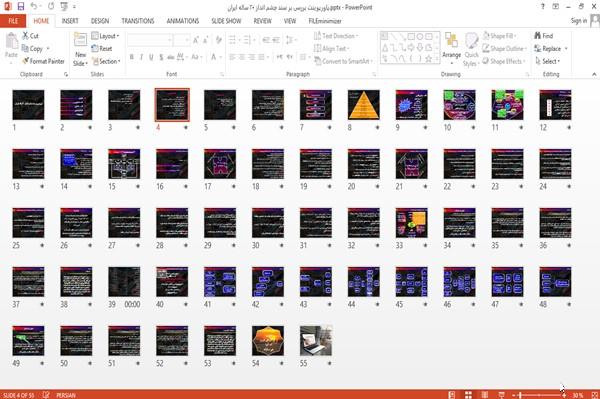Switch to the ANIMATIONS tab
Viewport: 600px width, 399px height.
click(x=183, y=21)
